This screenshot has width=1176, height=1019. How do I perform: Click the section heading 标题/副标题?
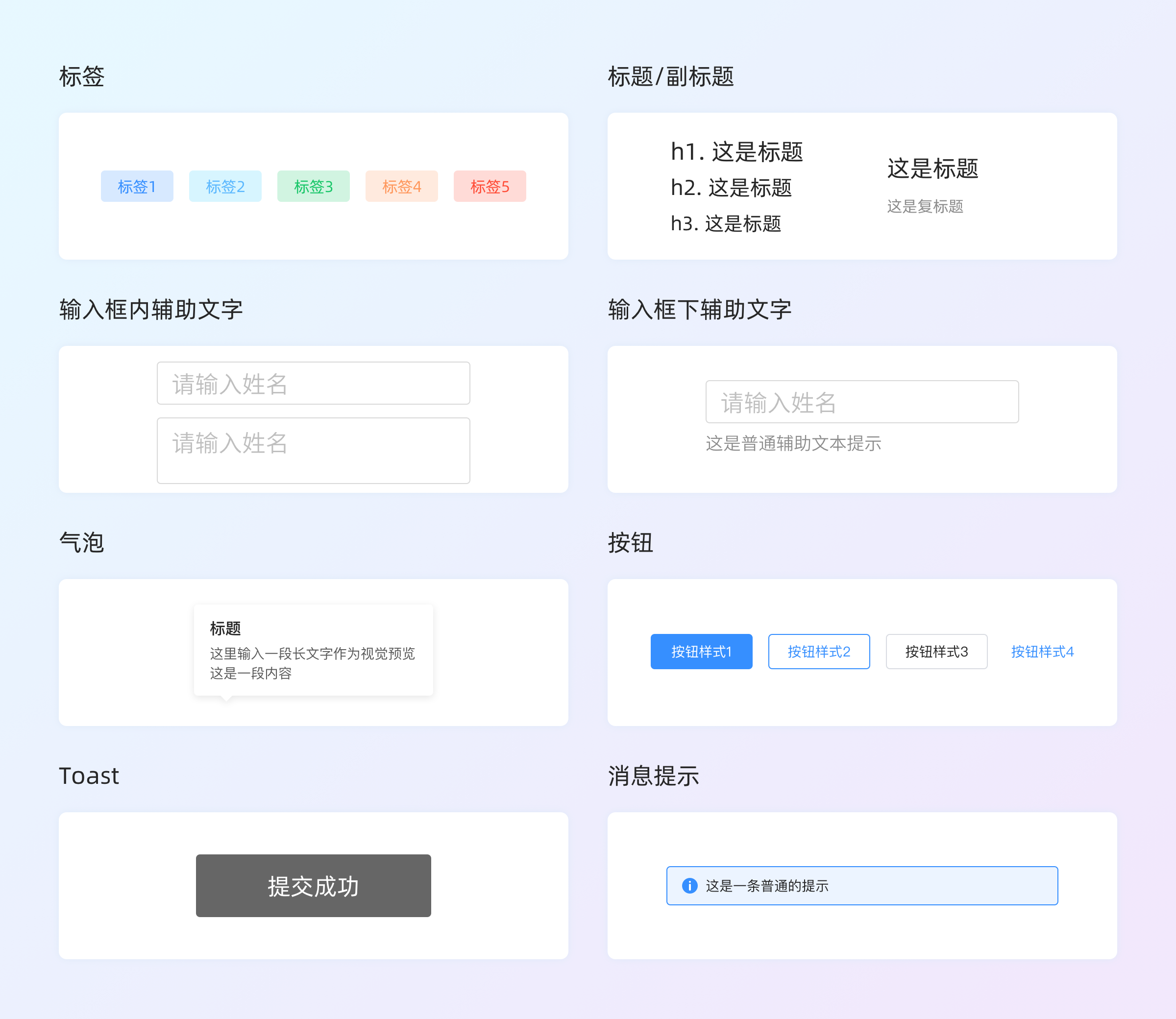pos(671,76)
